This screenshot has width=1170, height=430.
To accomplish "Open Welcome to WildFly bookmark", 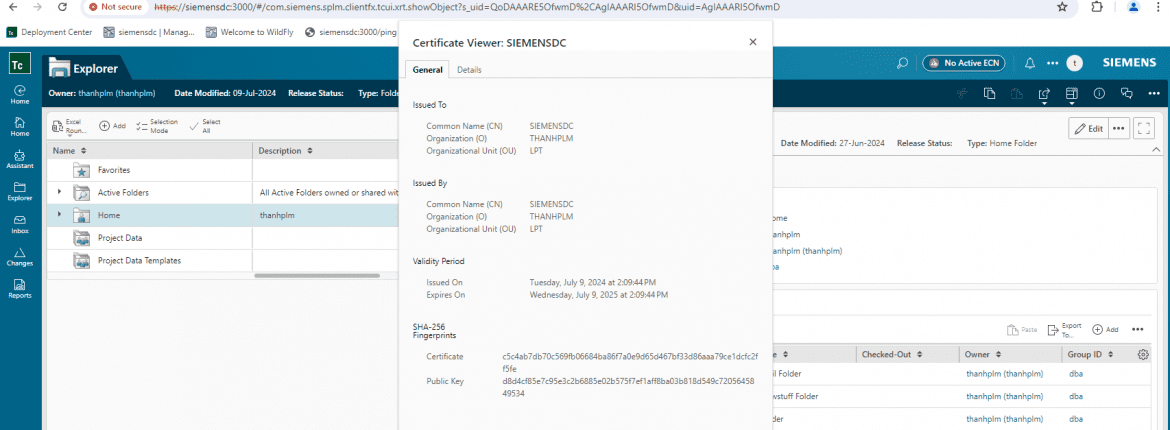I will point(251,32).
